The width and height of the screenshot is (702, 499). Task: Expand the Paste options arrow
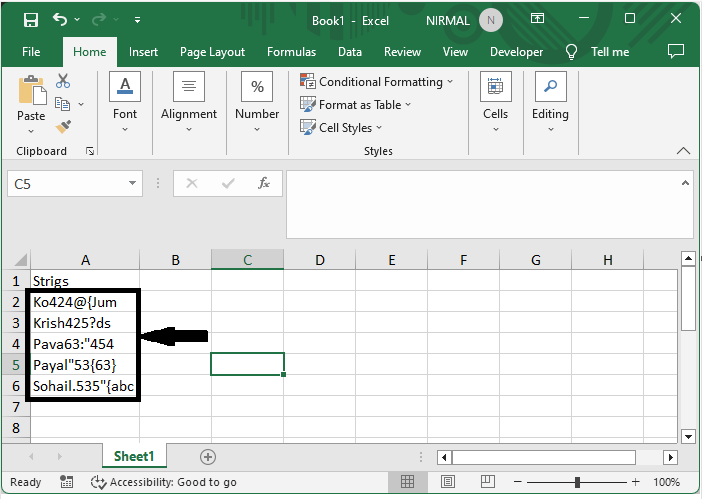pos(31,132)
